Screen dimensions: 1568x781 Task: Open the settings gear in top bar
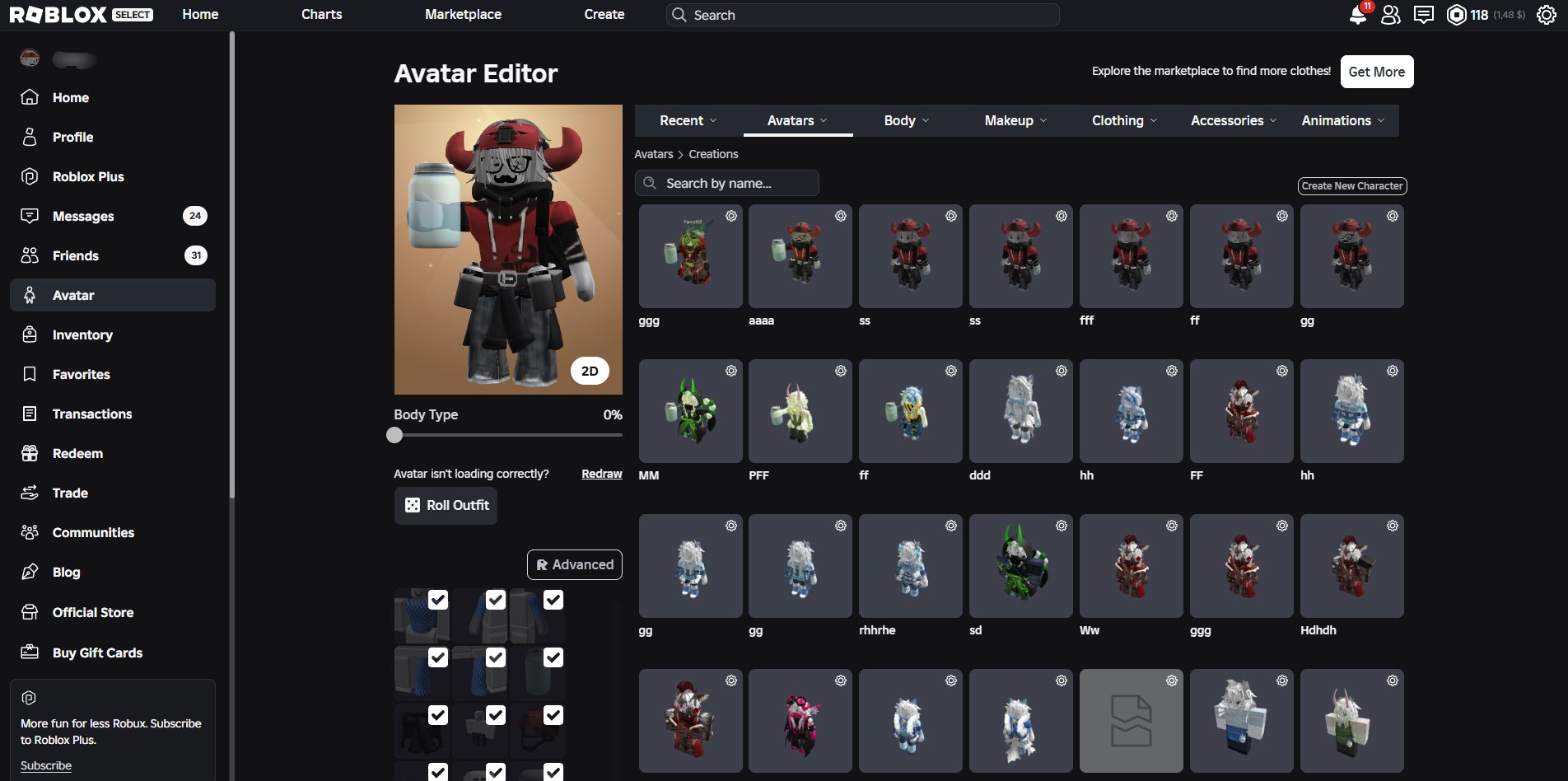[1547, 15]
